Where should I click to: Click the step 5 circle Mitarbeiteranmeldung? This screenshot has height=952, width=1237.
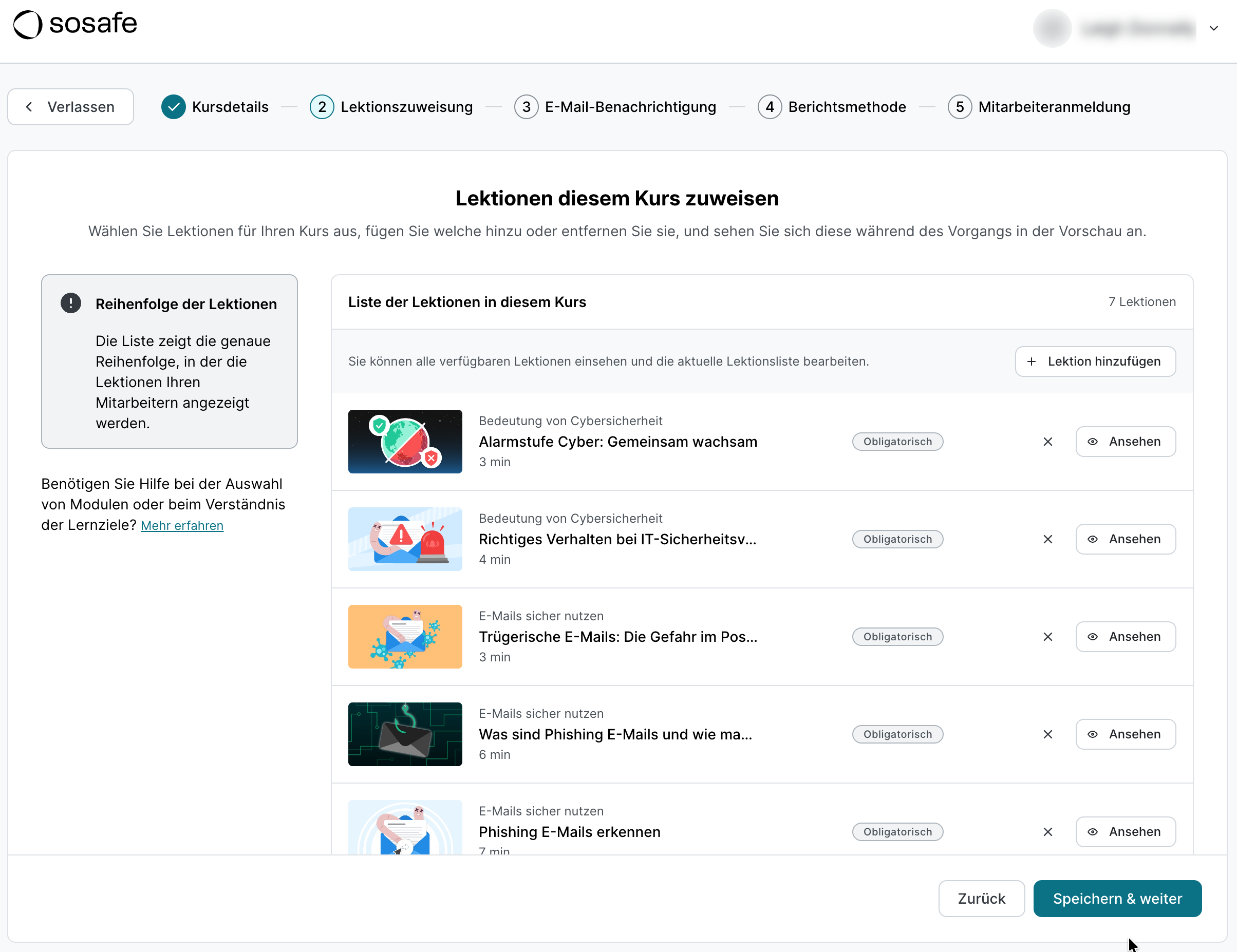[x=960, y=106]
